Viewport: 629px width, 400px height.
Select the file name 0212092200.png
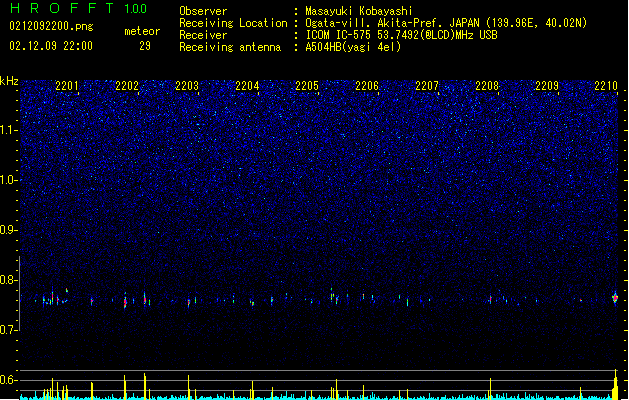pyautogui.click(x=51, y=26)
